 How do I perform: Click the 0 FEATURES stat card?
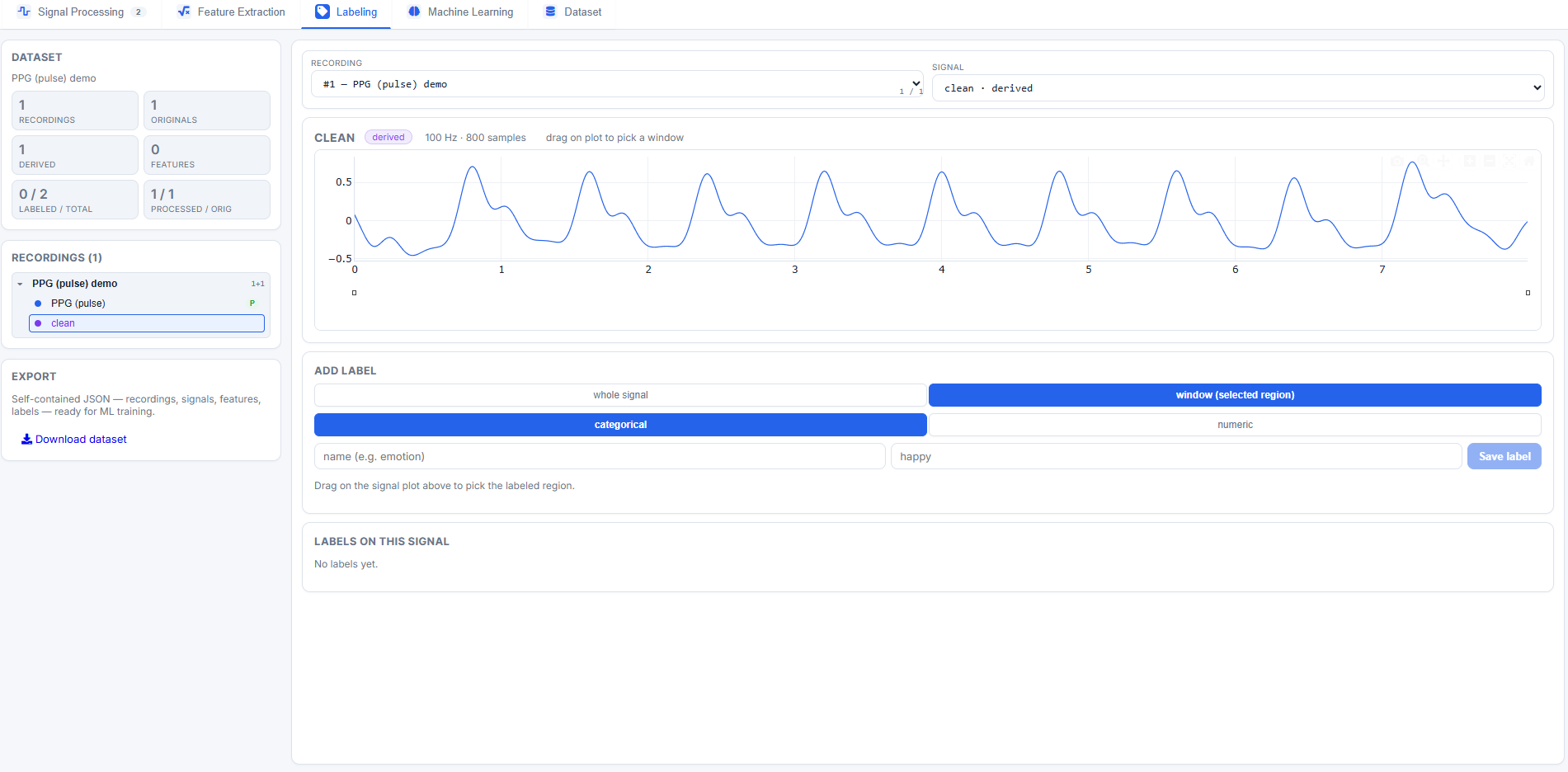point(207,155)
